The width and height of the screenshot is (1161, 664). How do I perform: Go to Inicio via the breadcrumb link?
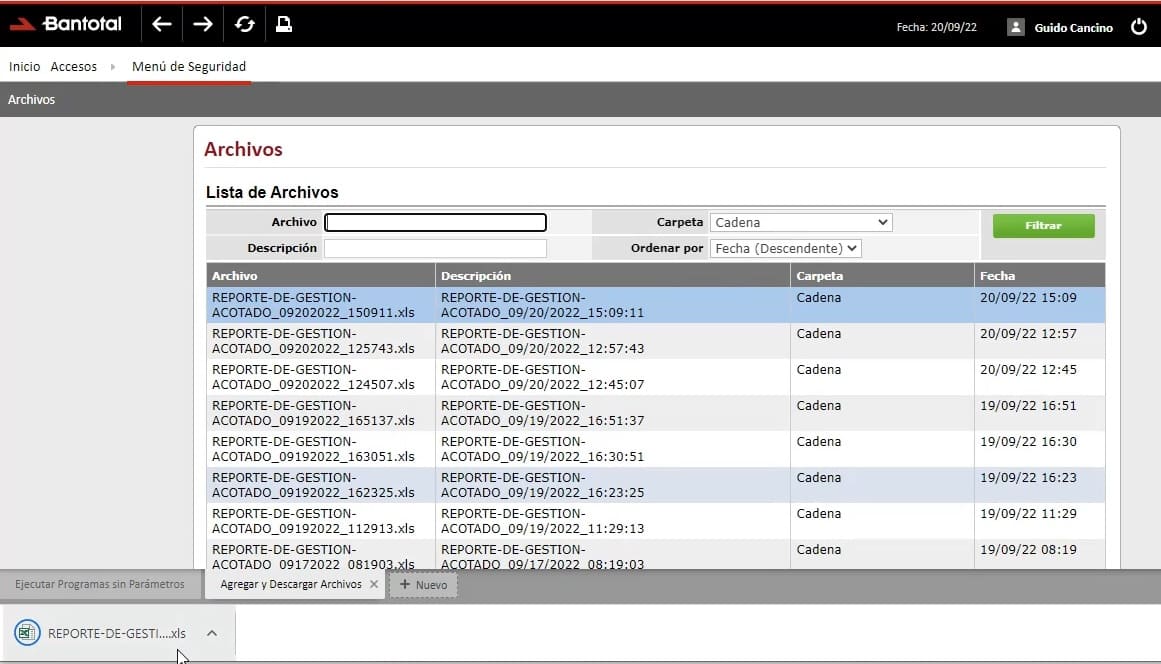point(23,66)
